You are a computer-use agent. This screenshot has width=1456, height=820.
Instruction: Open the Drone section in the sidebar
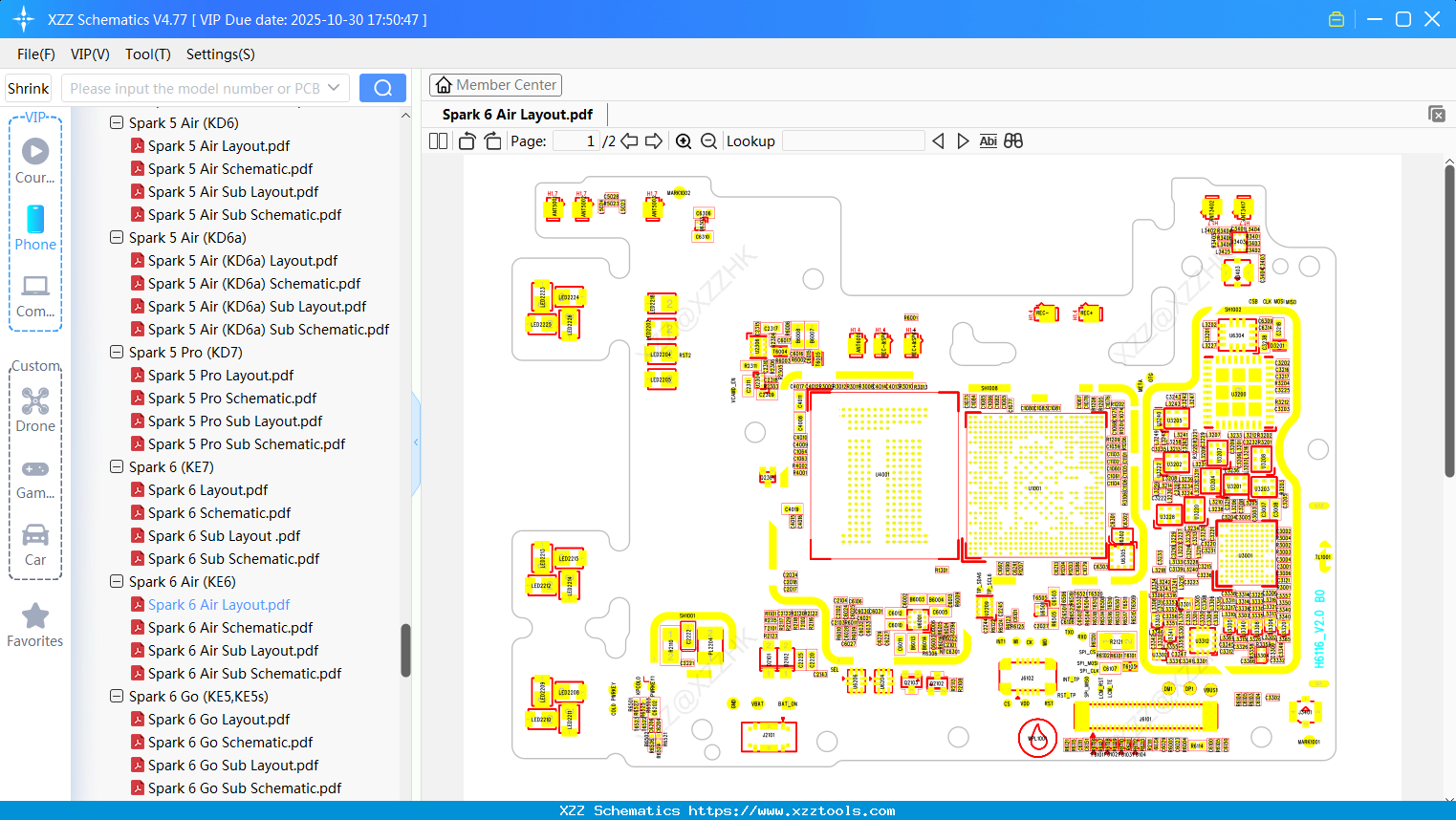[35, 402]
